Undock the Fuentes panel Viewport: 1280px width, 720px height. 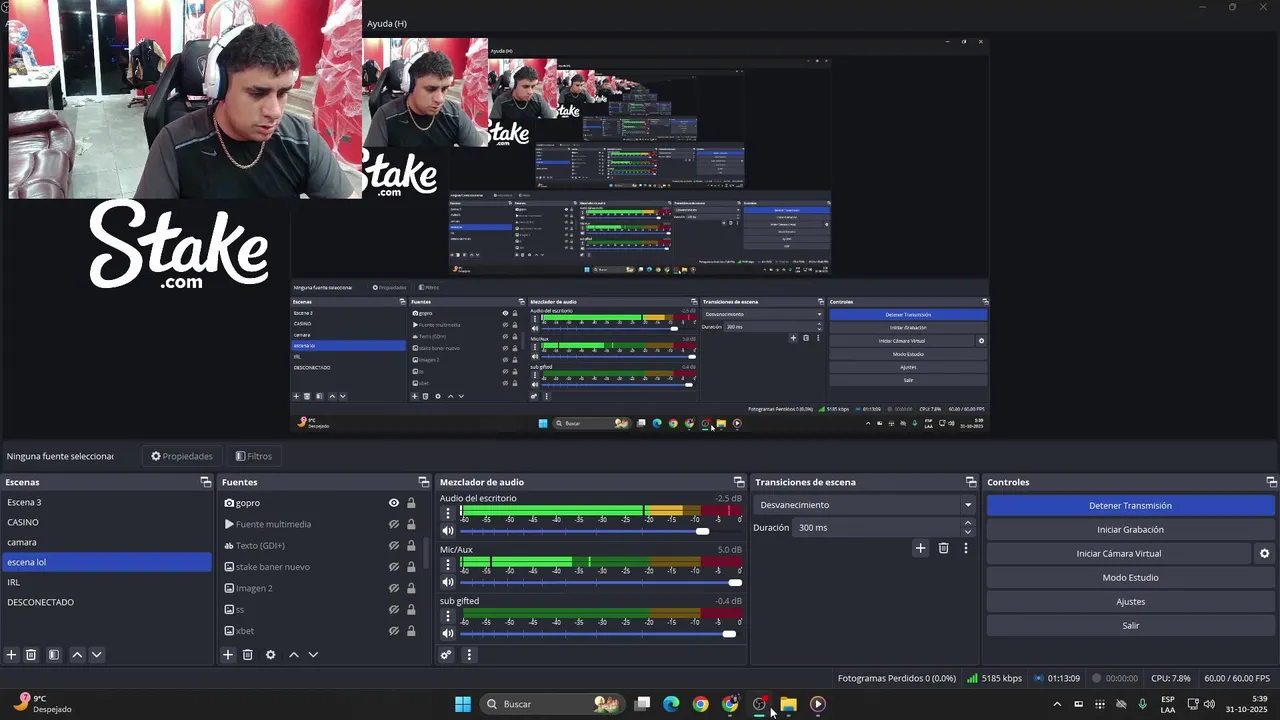pyautogui.click(x=423, y=482)
